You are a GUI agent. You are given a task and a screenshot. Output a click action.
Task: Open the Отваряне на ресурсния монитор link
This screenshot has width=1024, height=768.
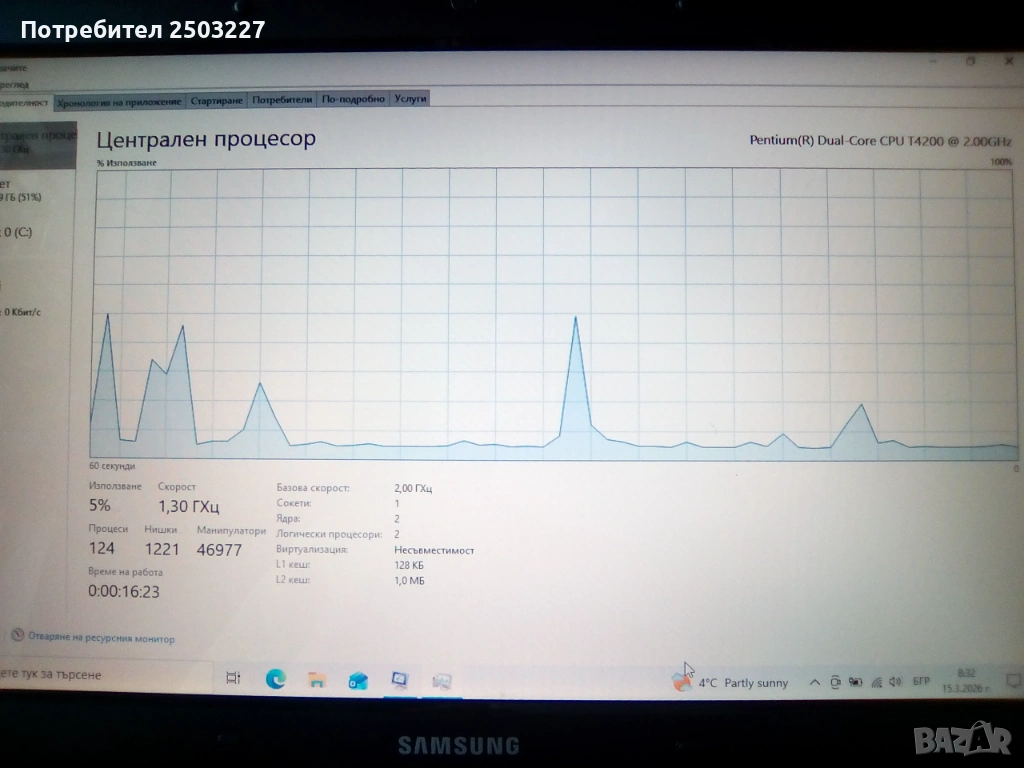coord(101,638)
